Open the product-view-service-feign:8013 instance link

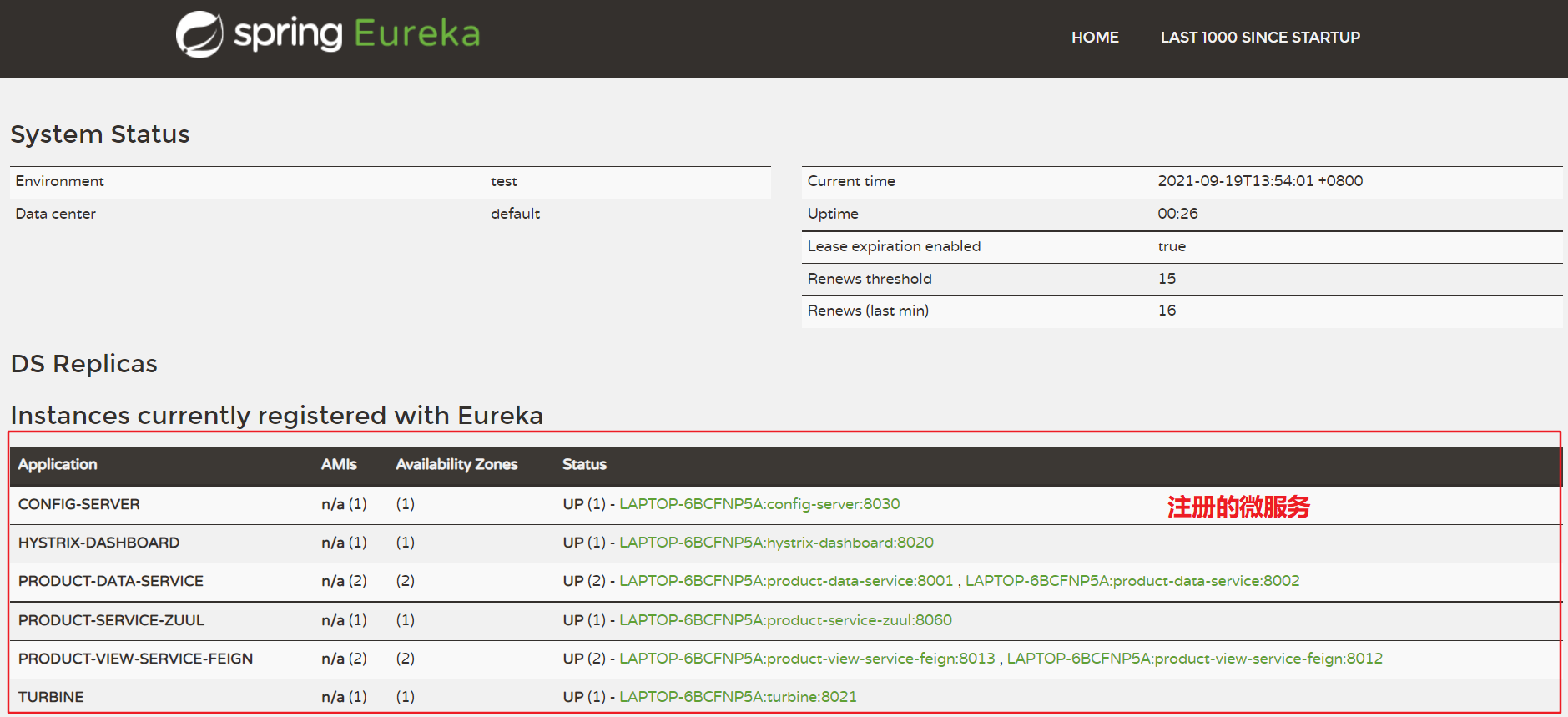807,659
